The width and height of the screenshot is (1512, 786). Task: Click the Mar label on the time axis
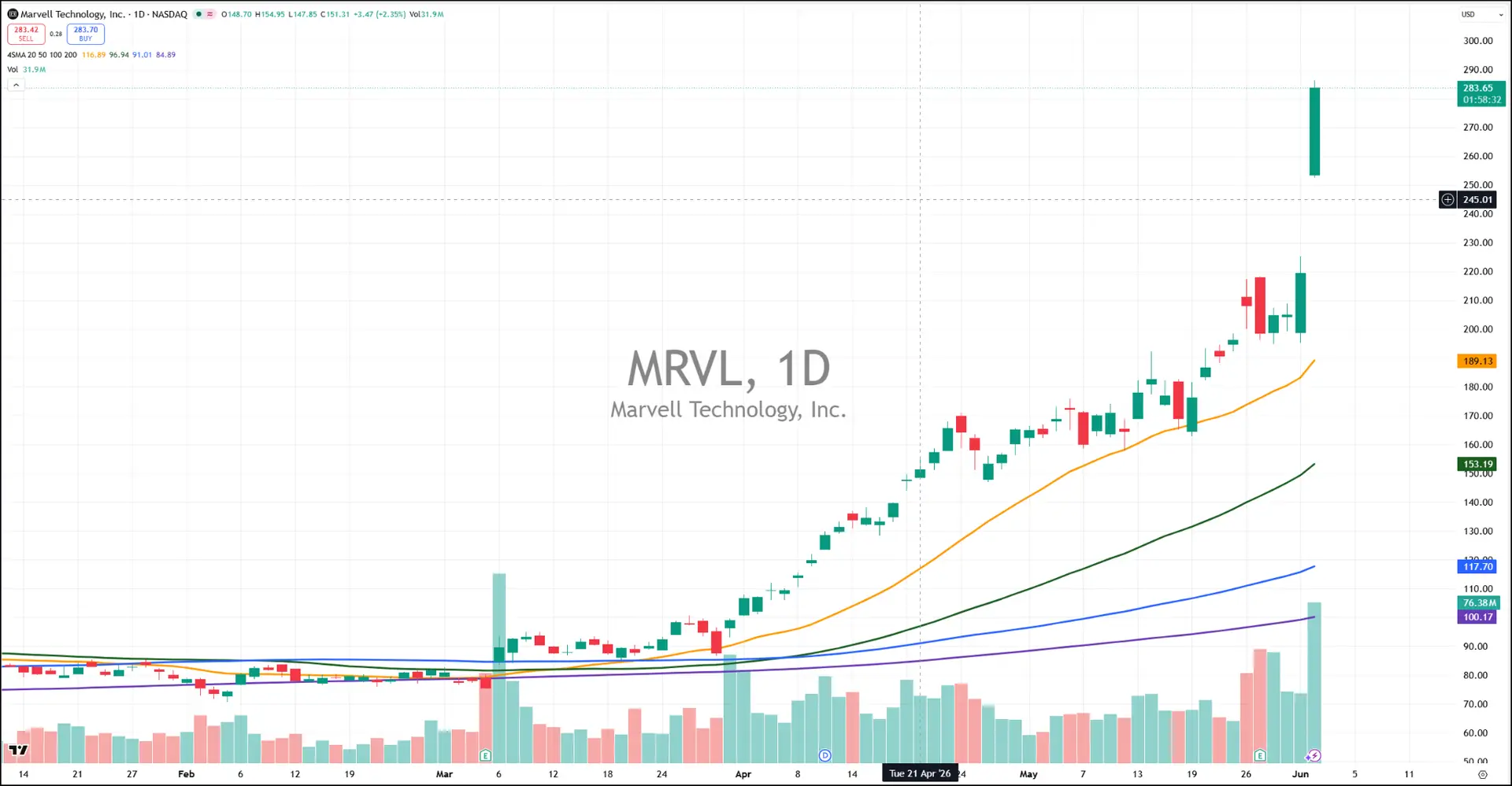coord(444,774)
